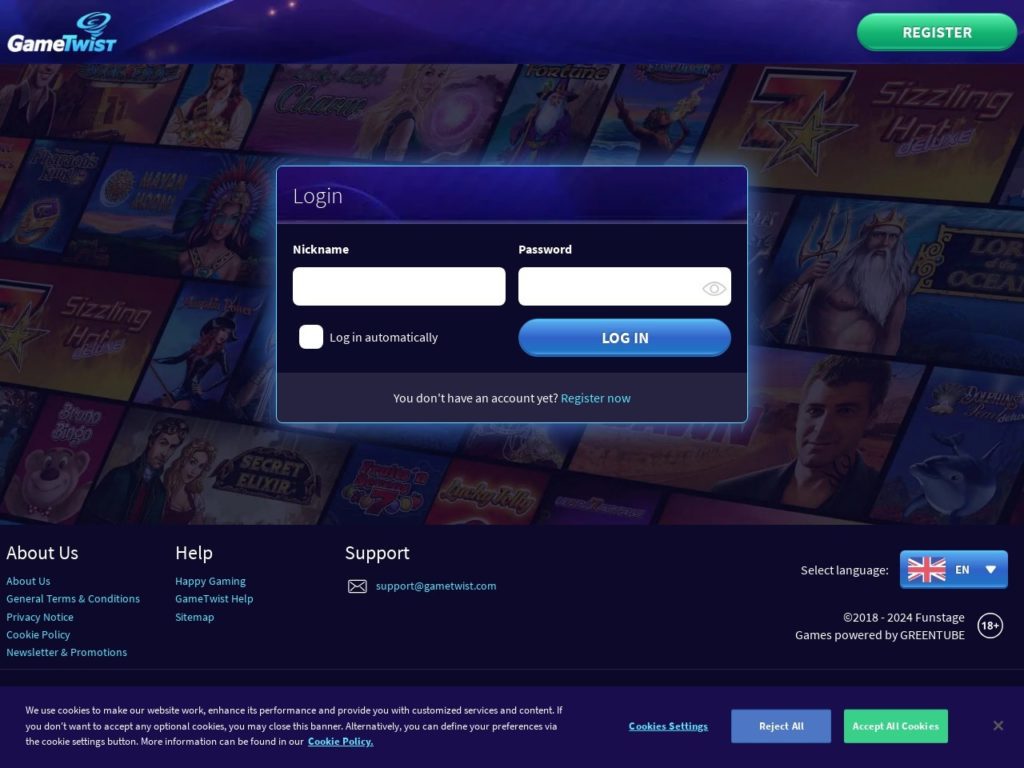The width and height of the screenshot is (1024, 768).
Task: Click the UK flag icon
Action: click(926, 569)
